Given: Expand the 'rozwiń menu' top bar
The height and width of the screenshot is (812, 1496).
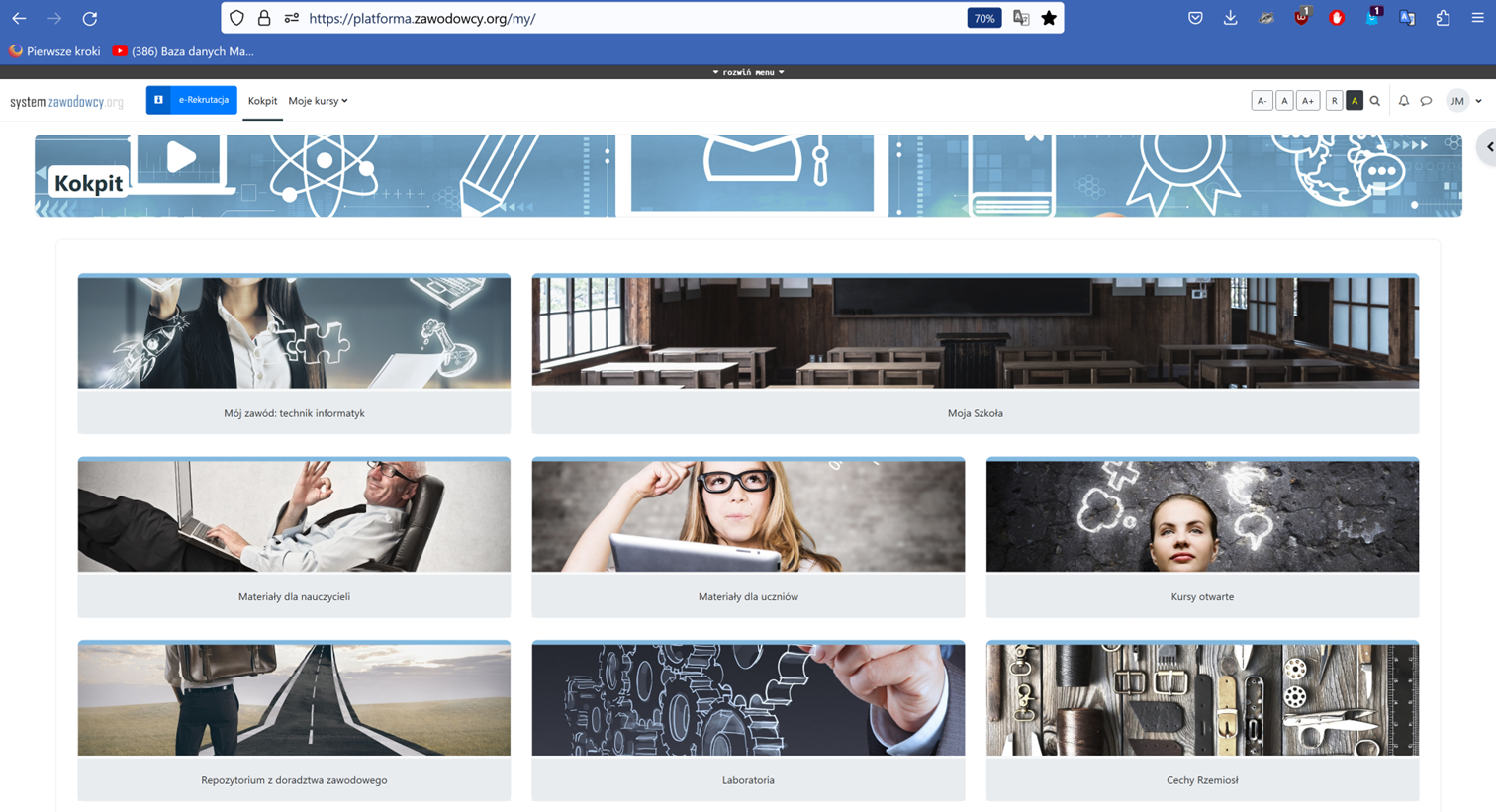Looking at the screenshot, I should (x=748, y=72).
